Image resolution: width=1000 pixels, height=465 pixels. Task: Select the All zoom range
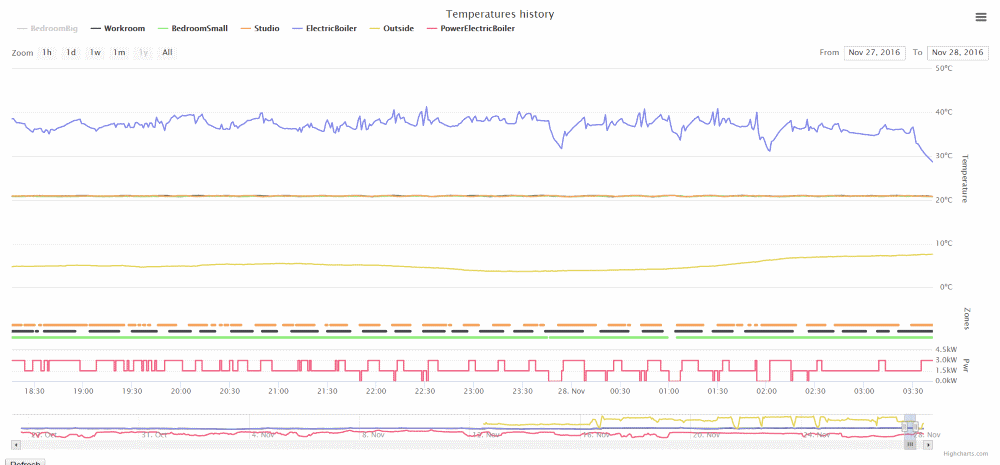(167, 53)
